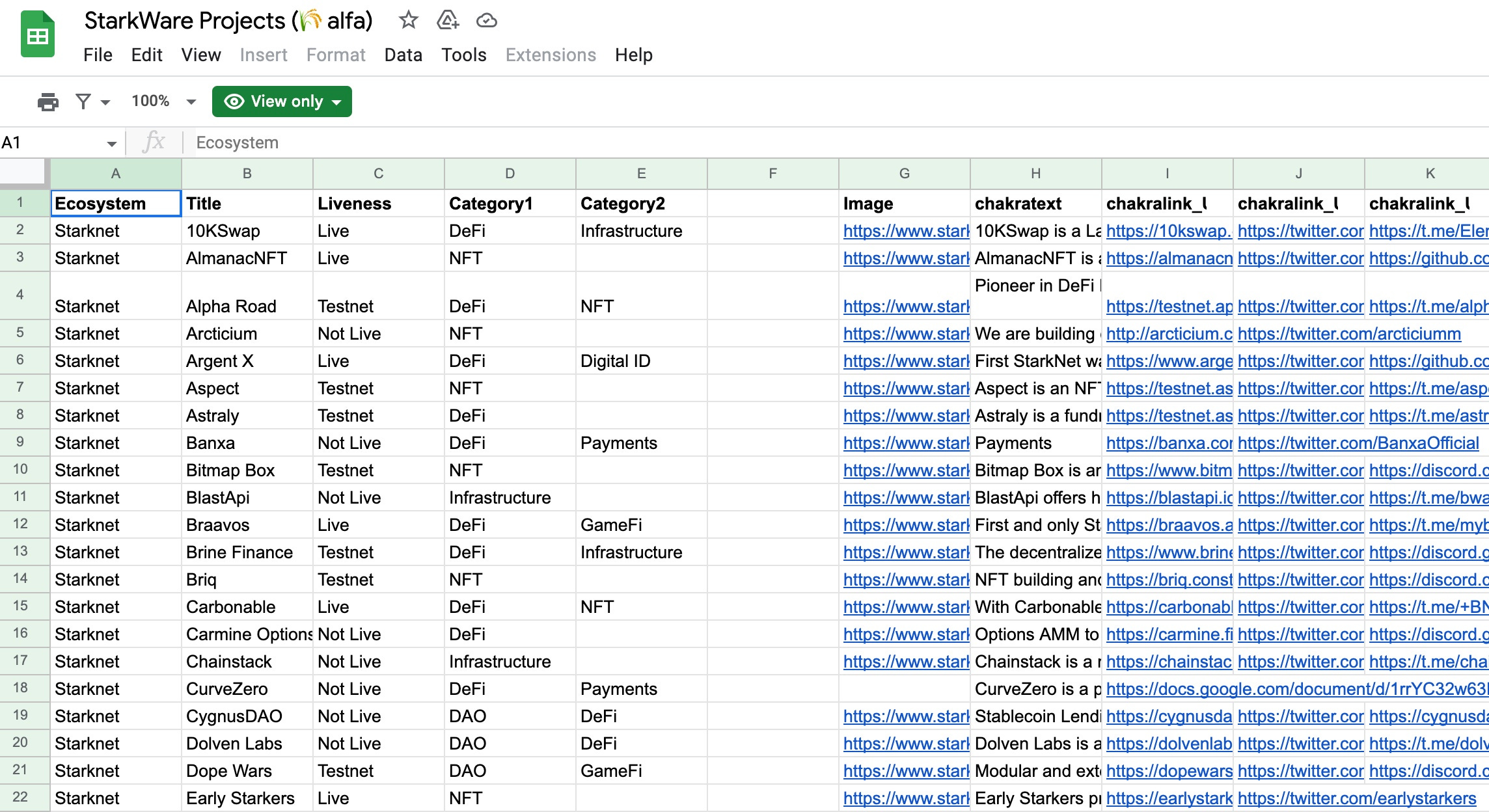Open the Data menu

(403, 55)
